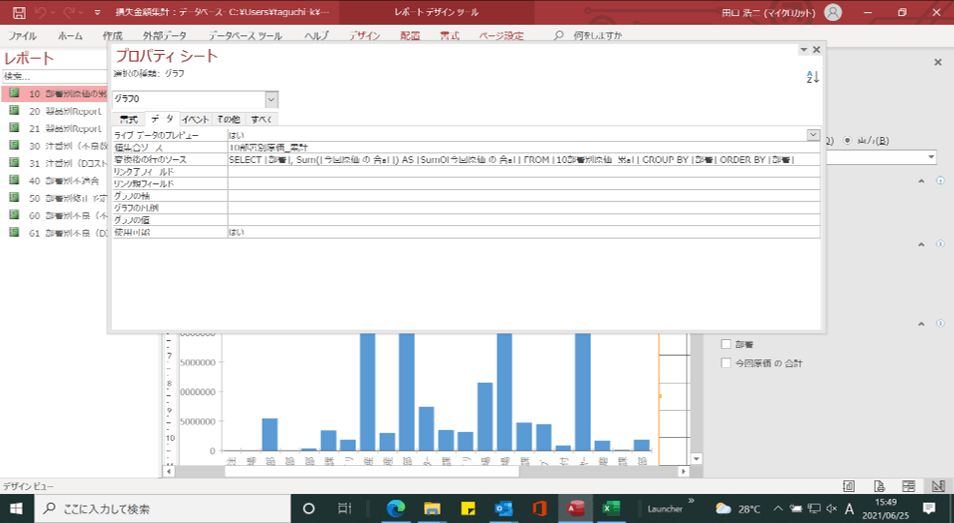Switch to Print Preview status bar icon

pos(879,486)
